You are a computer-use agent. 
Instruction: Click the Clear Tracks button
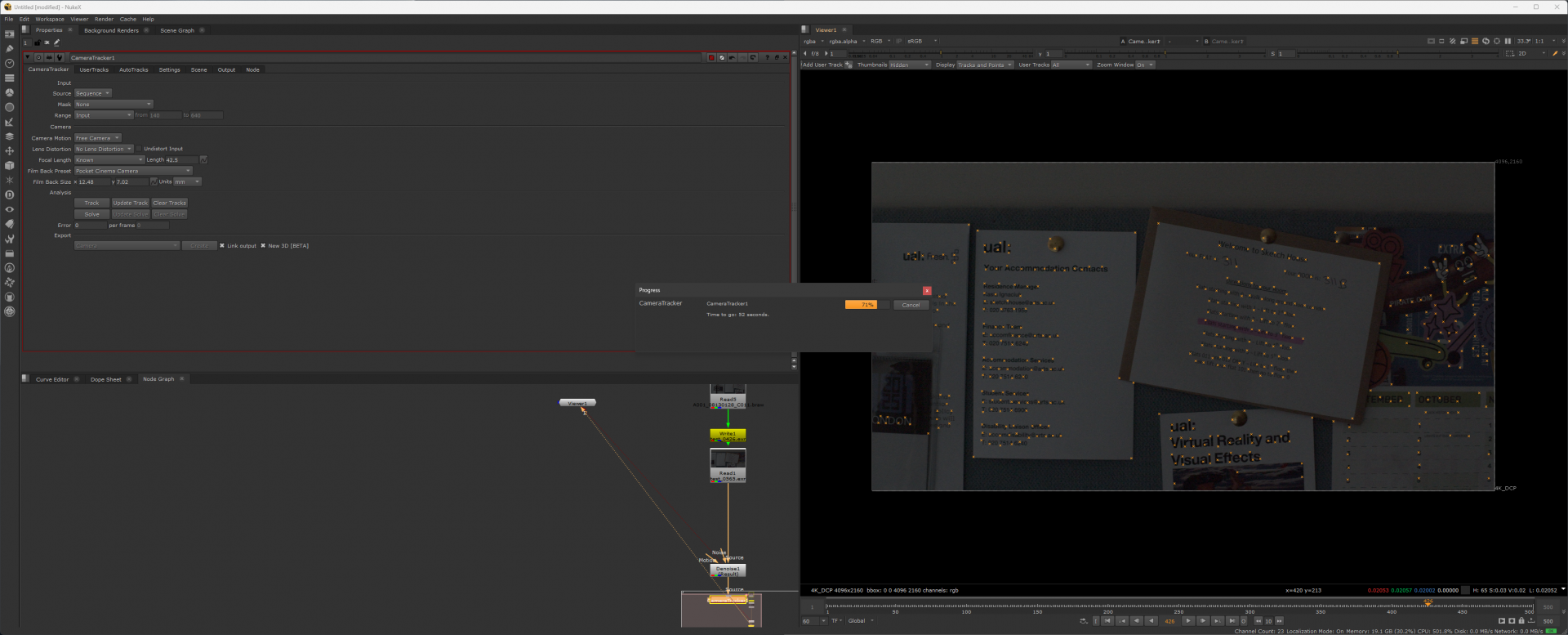[169, 203]
